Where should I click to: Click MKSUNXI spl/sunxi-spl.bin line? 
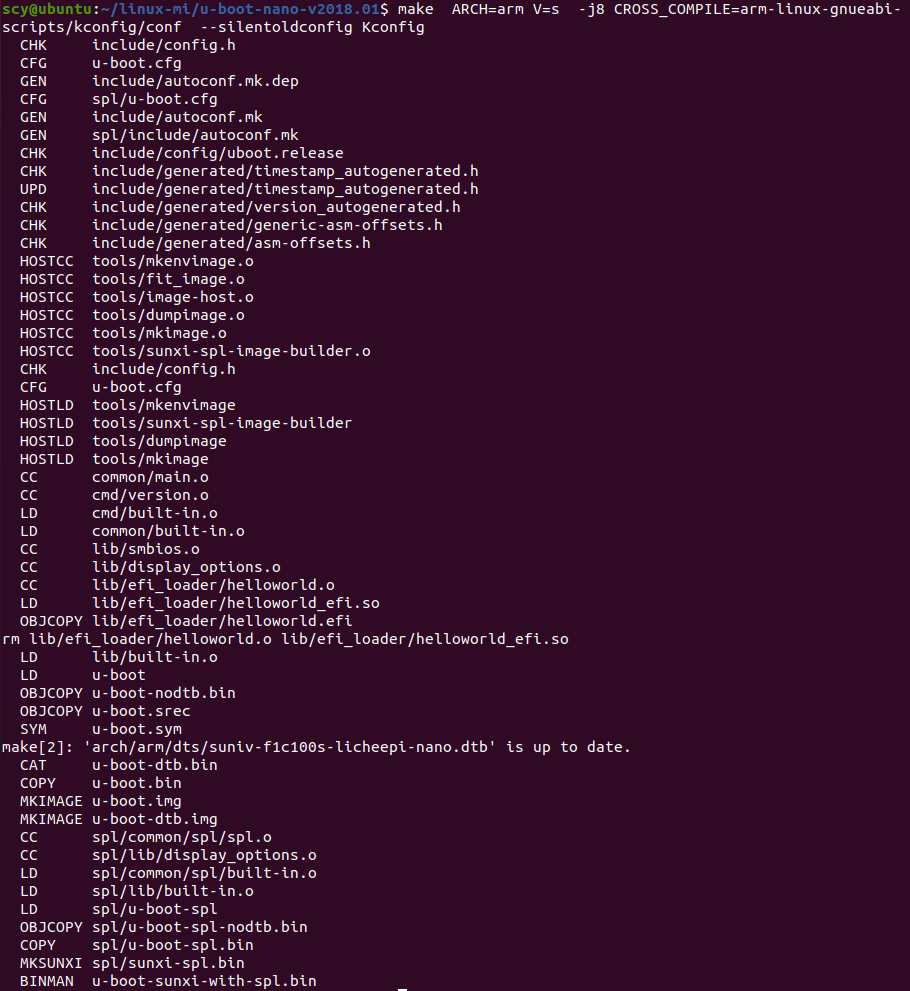point(132,964)
